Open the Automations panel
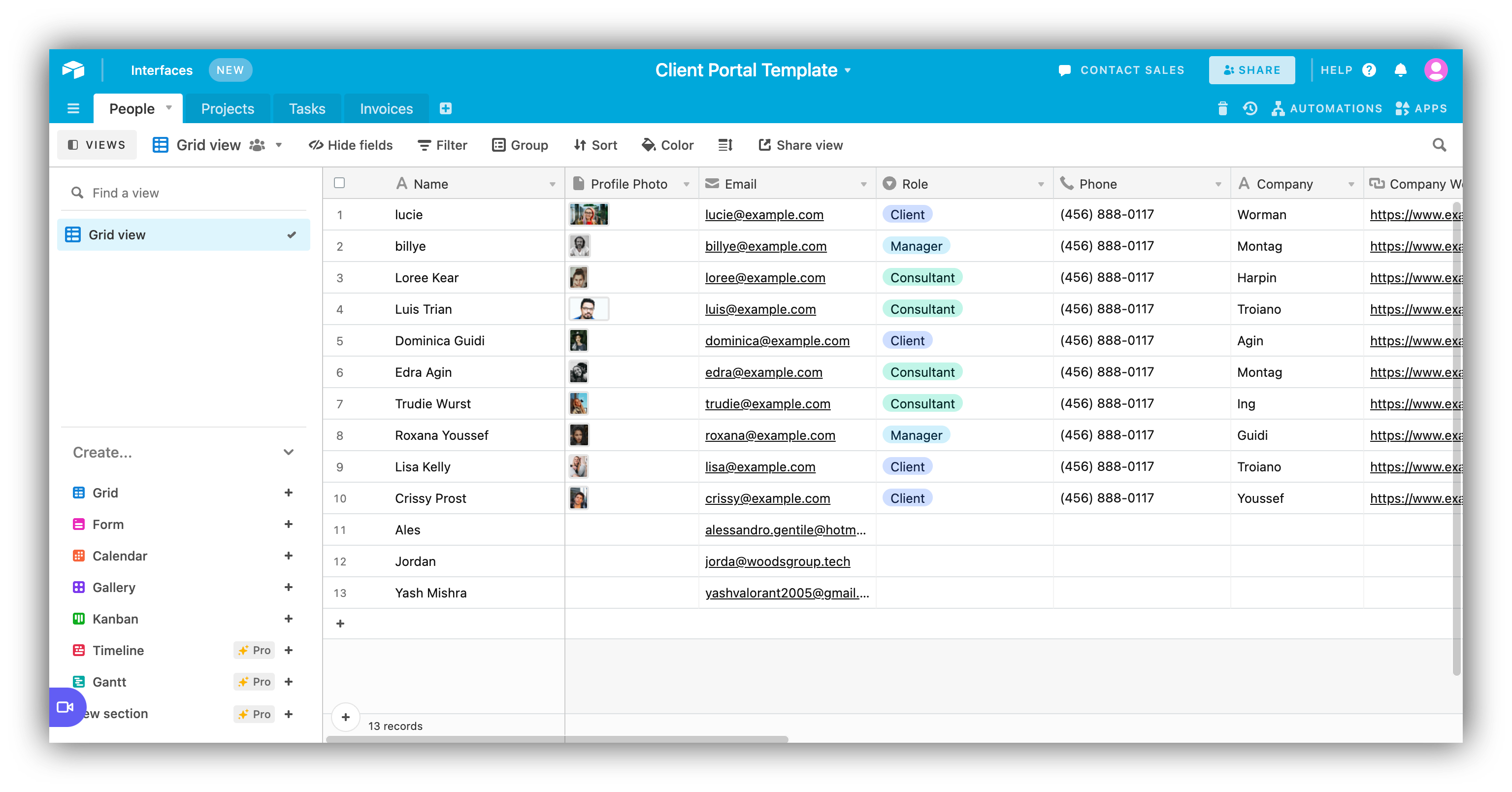 1328,108
